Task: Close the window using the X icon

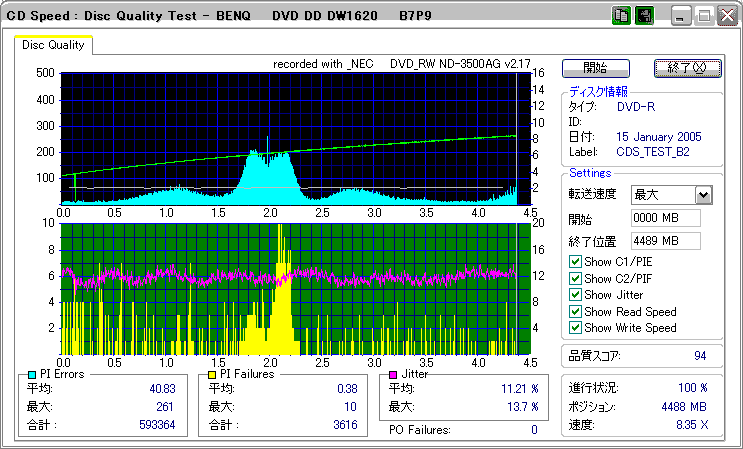Action: pyautogui.click(x=727, y=17)
